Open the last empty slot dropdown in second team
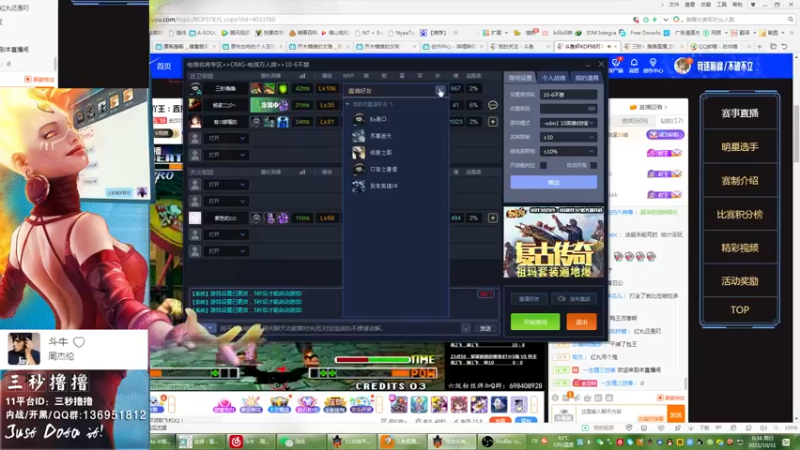800x450 pixels. [226, 251]
